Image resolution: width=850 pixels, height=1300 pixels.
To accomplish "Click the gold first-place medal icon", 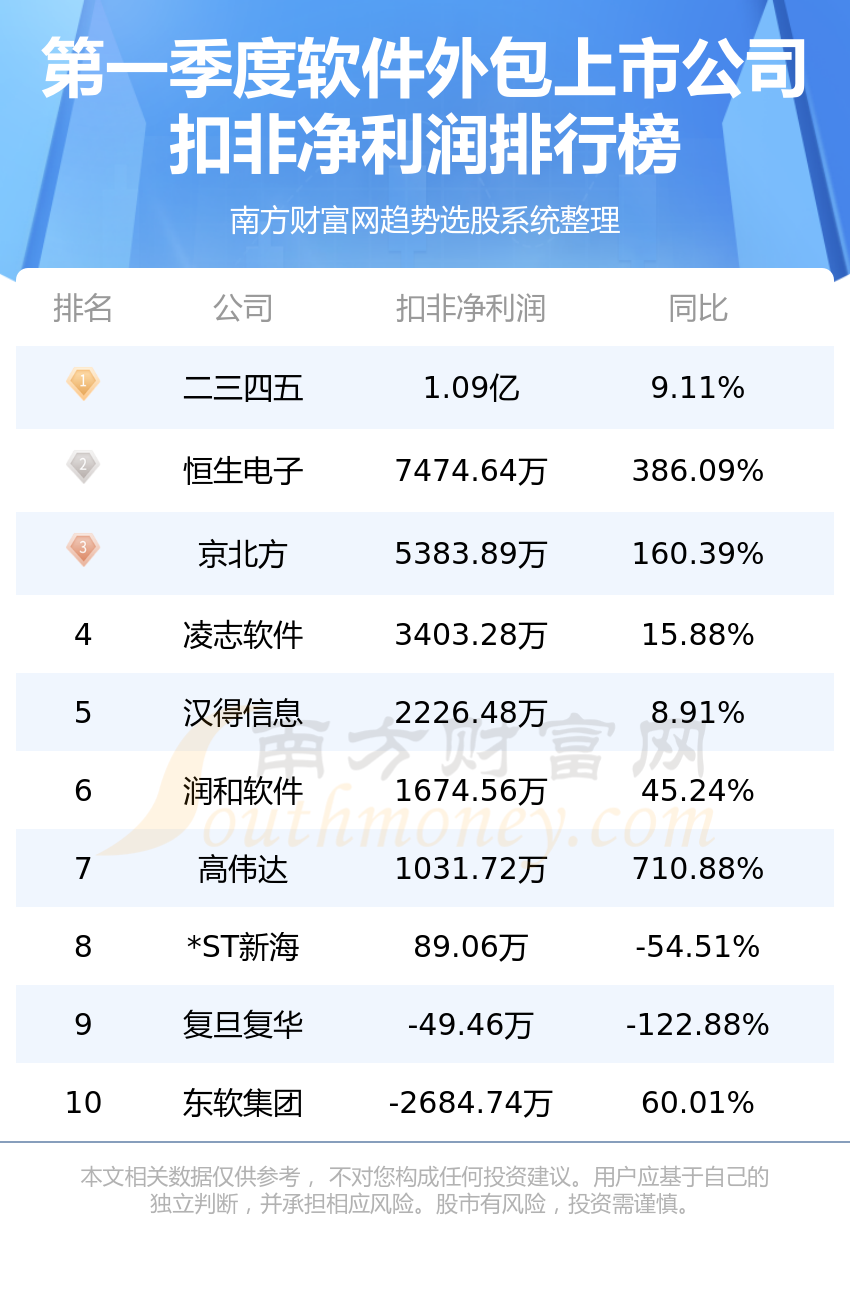I will (83, 384).
